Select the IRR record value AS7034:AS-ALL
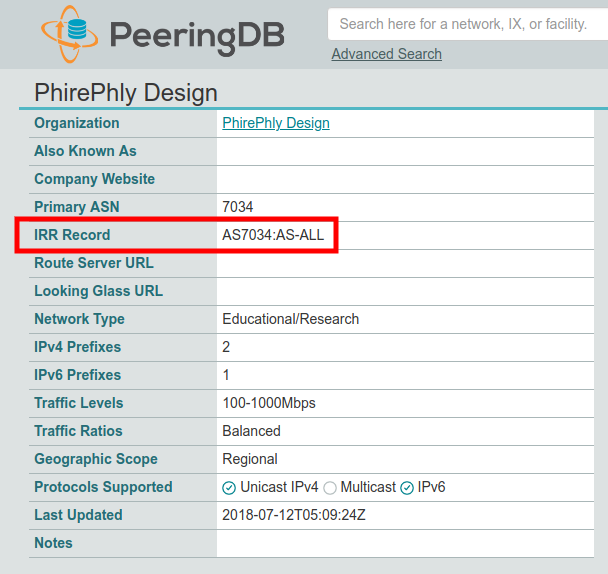This screenshot has width=608, height=574. point(273,235)
